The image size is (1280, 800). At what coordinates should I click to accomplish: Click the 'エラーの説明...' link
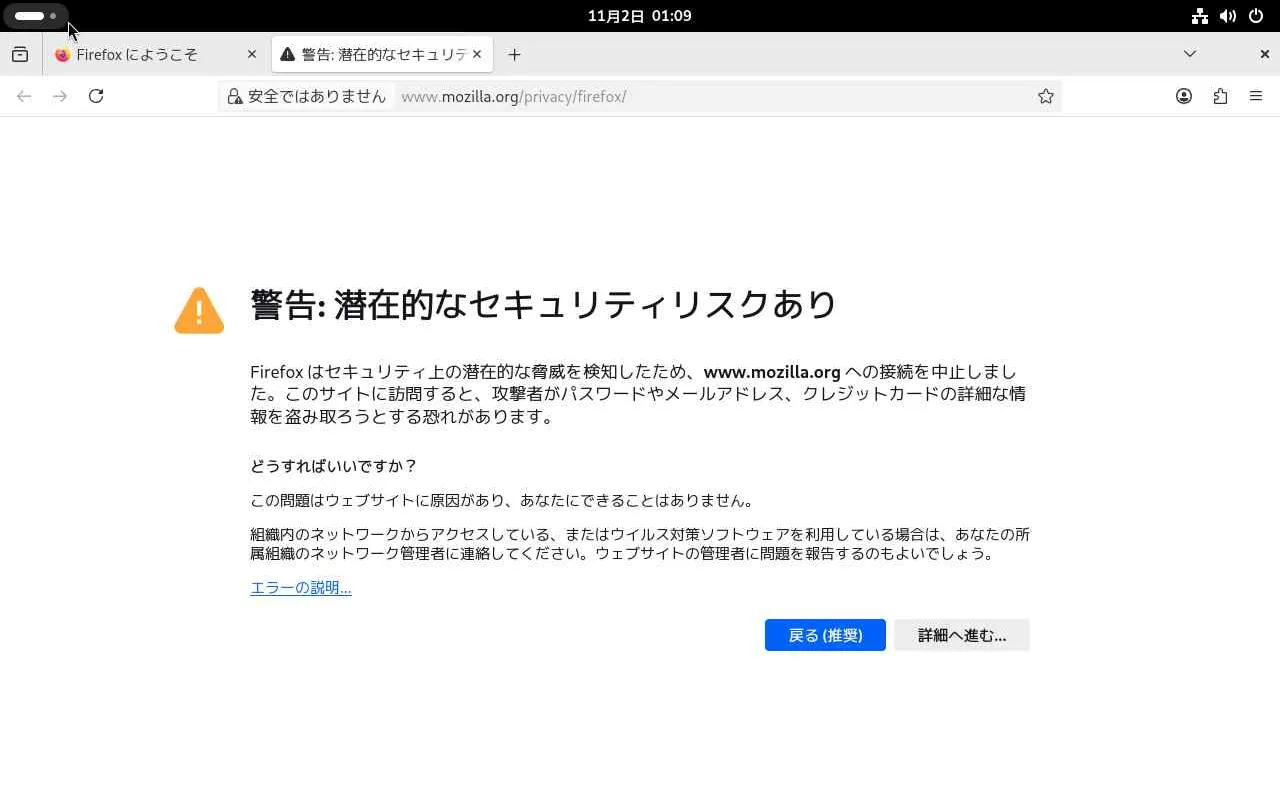tap(301, 587)
